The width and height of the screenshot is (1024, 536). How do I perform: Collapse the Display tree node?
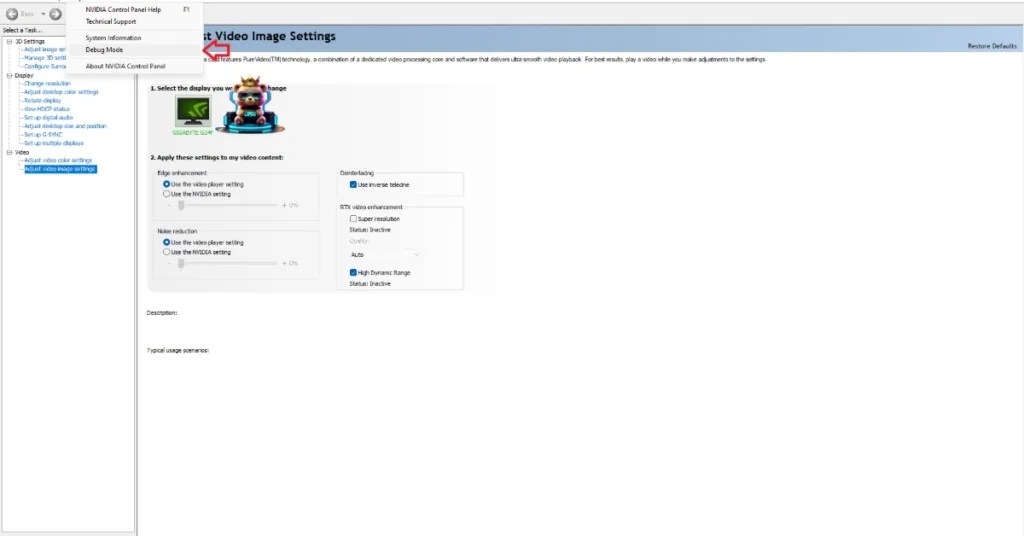(9, 76)
